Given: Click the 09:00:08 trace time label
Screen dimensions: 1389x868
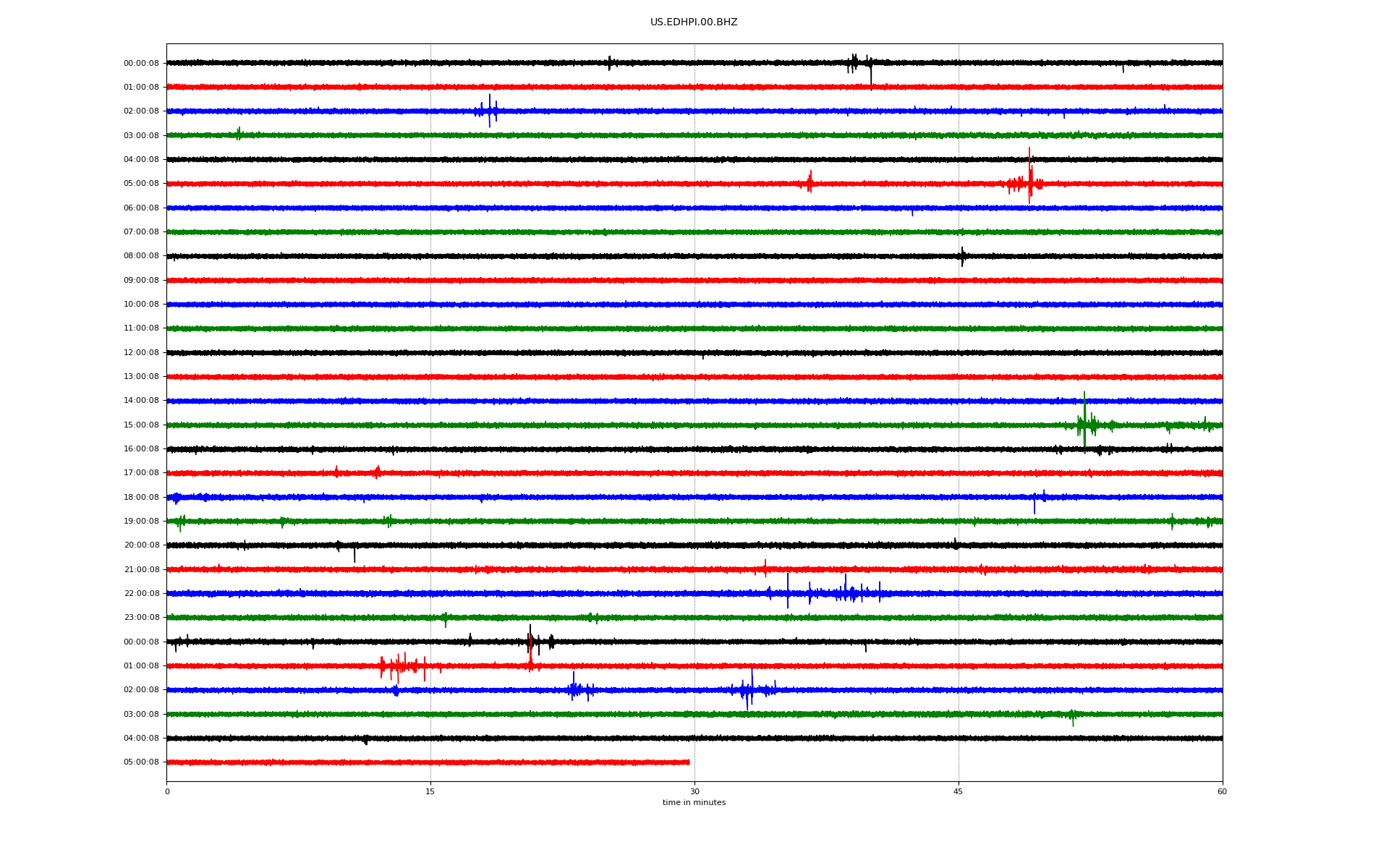Looking at the screenshot, I should click(x=141, y=281).
